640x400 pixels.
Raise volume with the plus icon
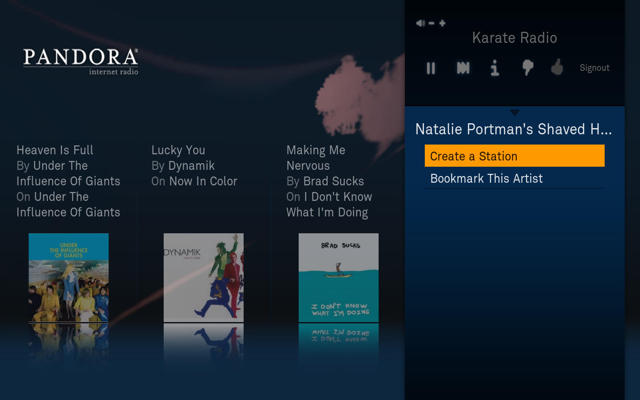click(x=442, y=23)
